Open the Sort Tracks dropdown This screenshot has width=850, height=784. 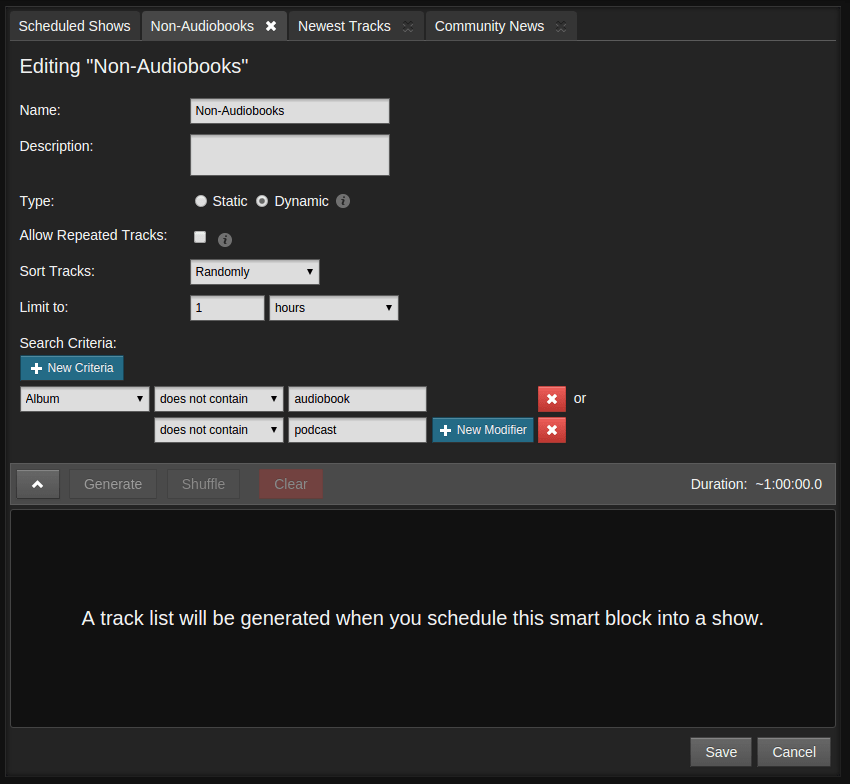click(x=254, y=271)
